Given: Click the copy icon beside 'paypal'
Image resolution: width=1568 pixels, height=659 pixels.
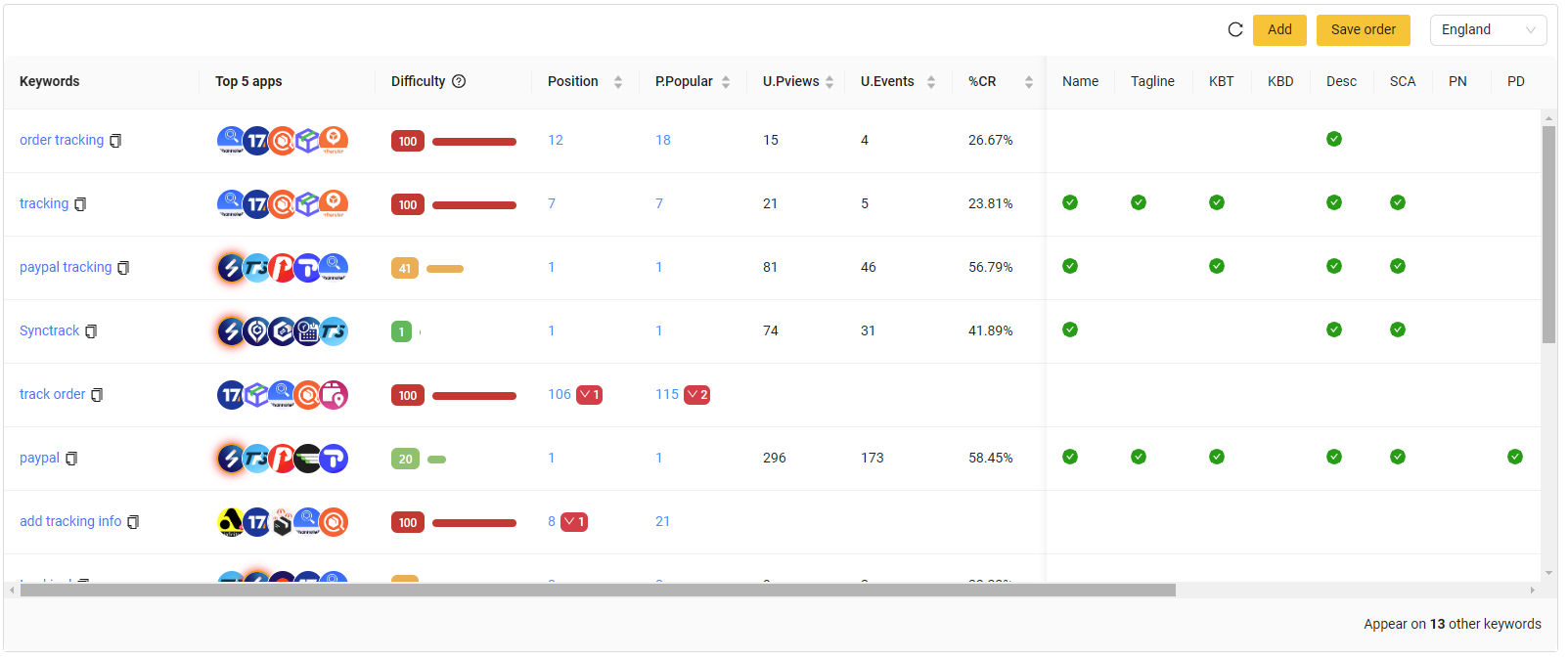Looking at the screenshot, I should click(71, 459).
